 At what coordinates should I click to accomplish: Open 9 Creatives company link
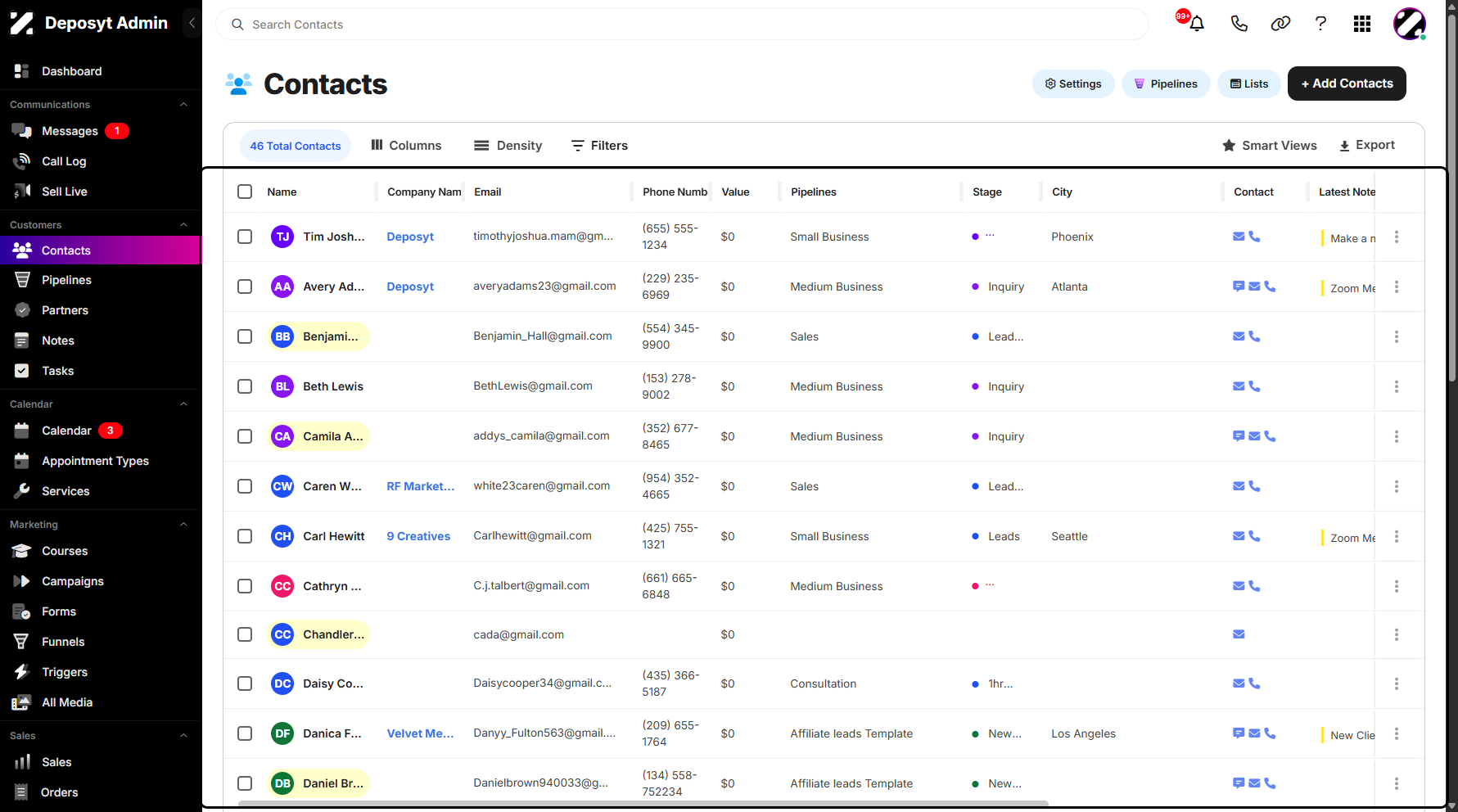coord(418,536)
